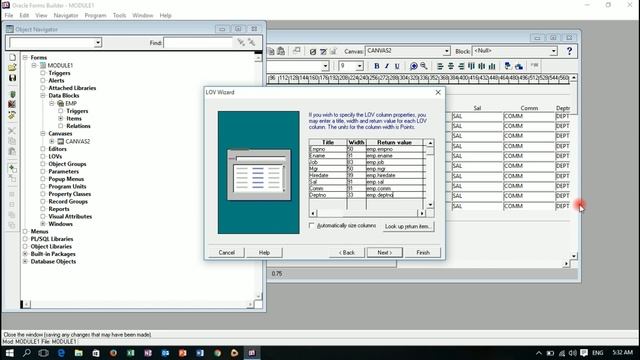Viewport: 640px width, 360px height.
Task: Click the Zoom In magnifier icon
Action: (x=413, y=66)
